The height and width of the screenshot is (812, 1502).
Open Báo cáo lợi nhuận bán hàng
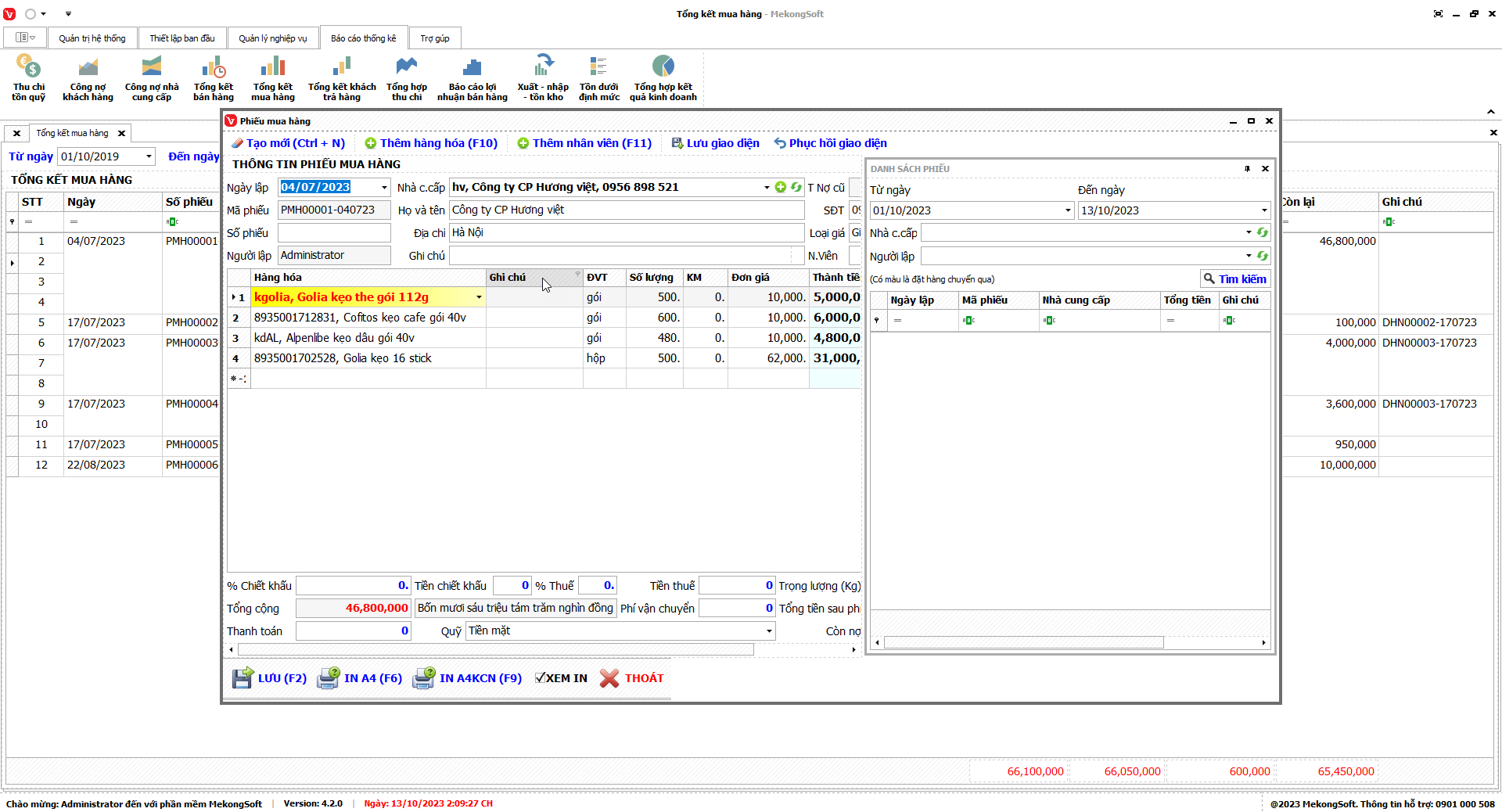472,77
